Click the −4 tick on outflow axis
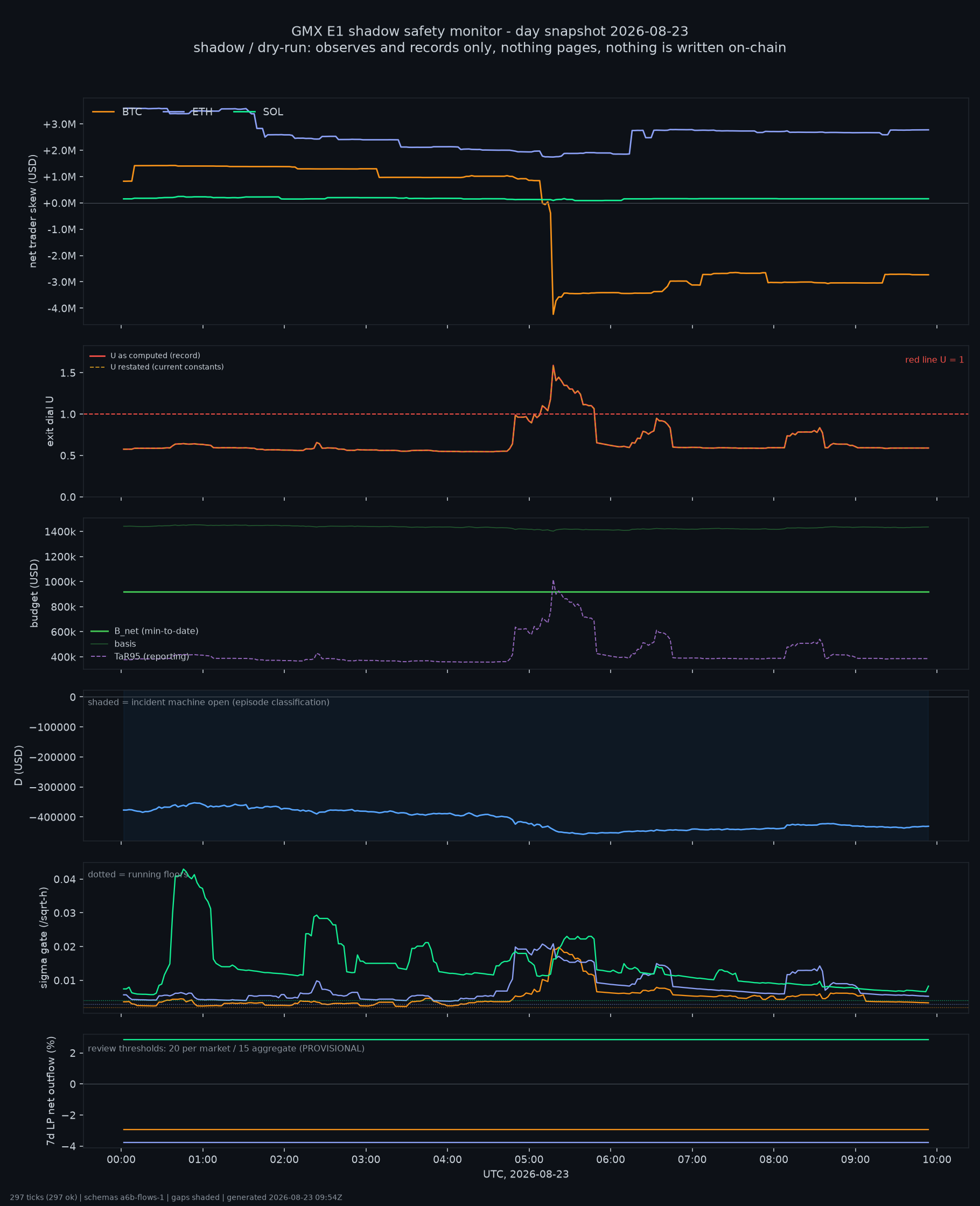 (x=69, y=1146)
